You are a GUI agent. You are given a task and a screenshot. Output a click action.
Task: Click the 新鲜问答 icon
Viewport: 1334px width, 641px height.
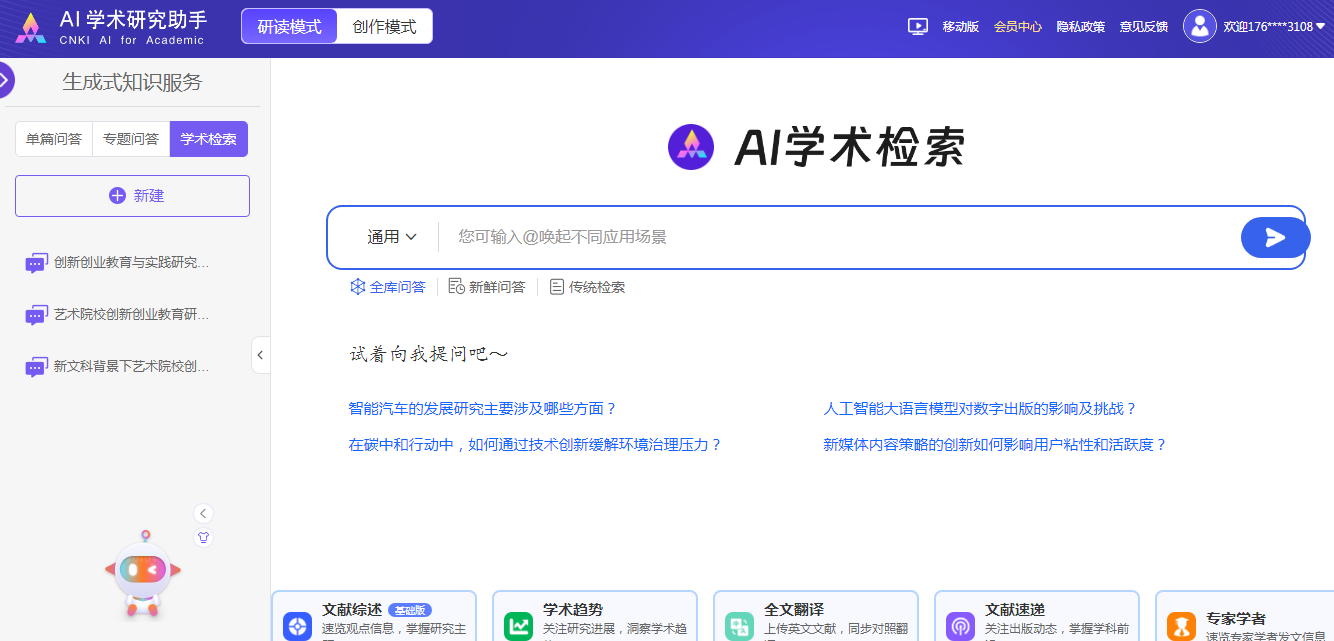(456, 287)
